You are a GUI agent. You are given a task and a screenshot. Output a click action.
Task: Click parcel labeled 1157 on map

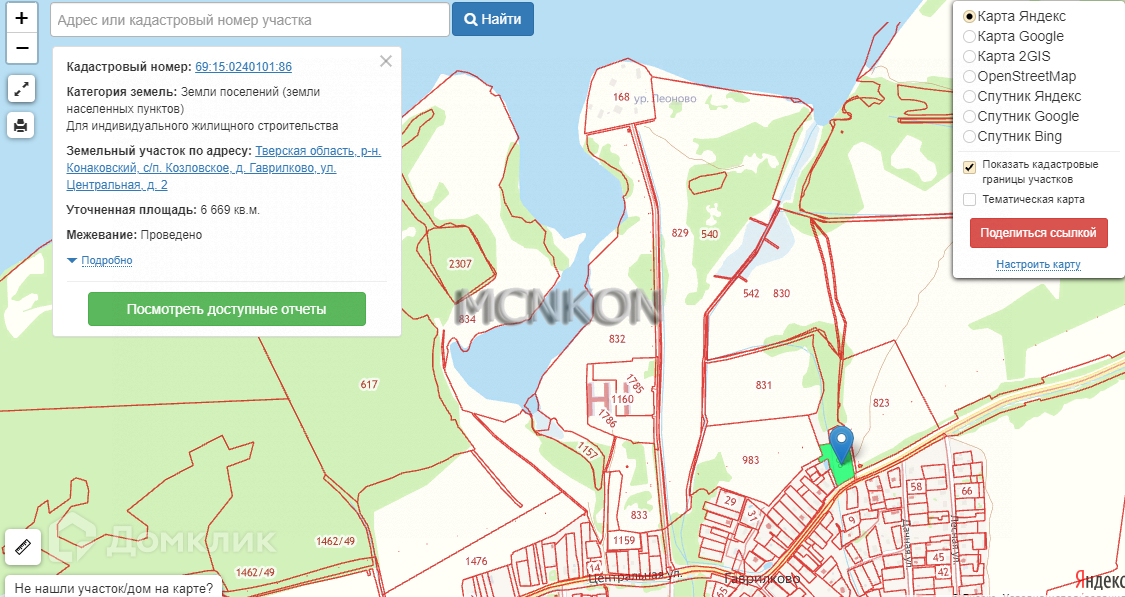[587, 452]
